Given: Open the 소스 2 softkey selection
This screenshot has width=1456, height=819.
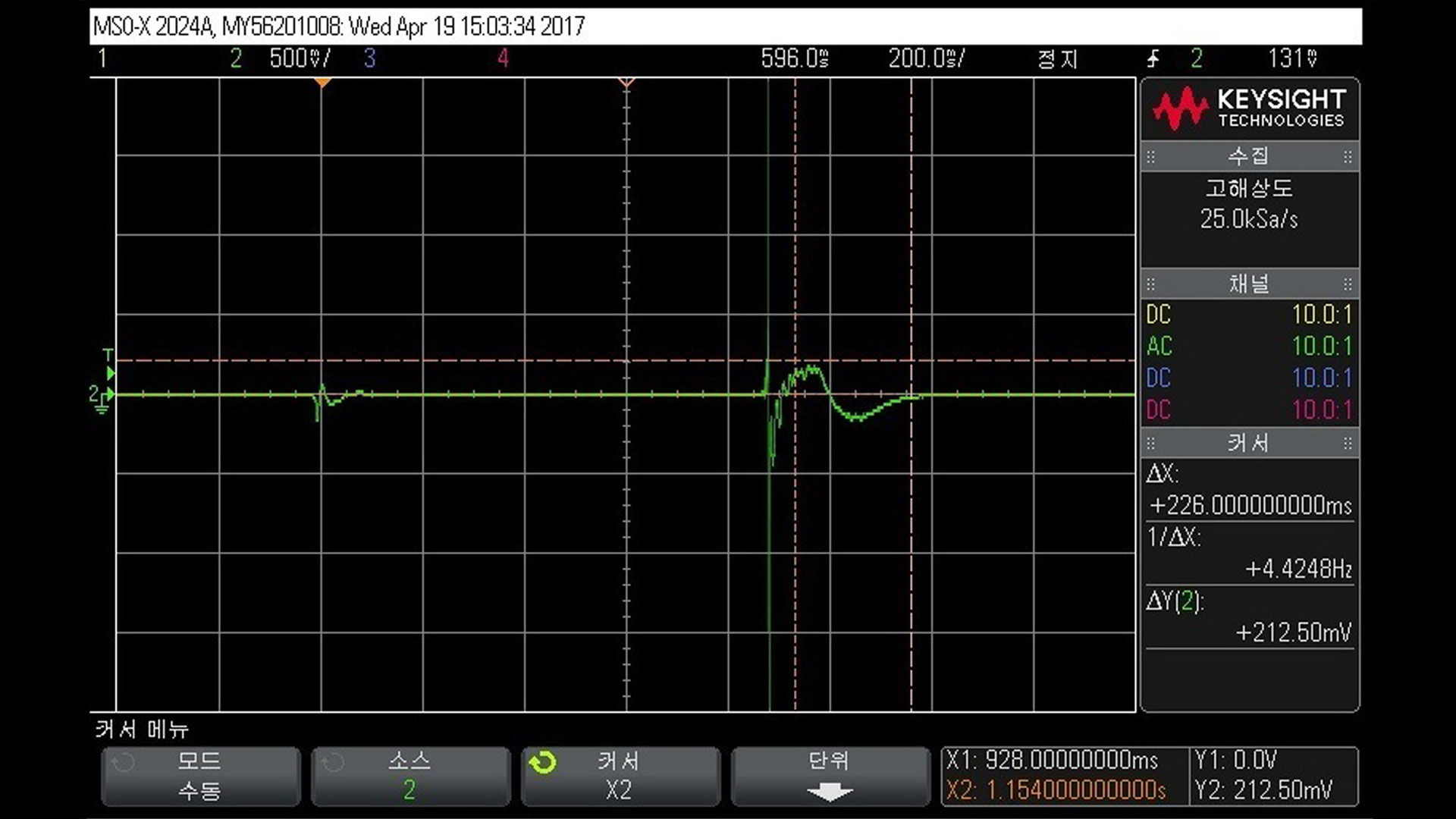Looking at the screenshot, I should (409, 777).
